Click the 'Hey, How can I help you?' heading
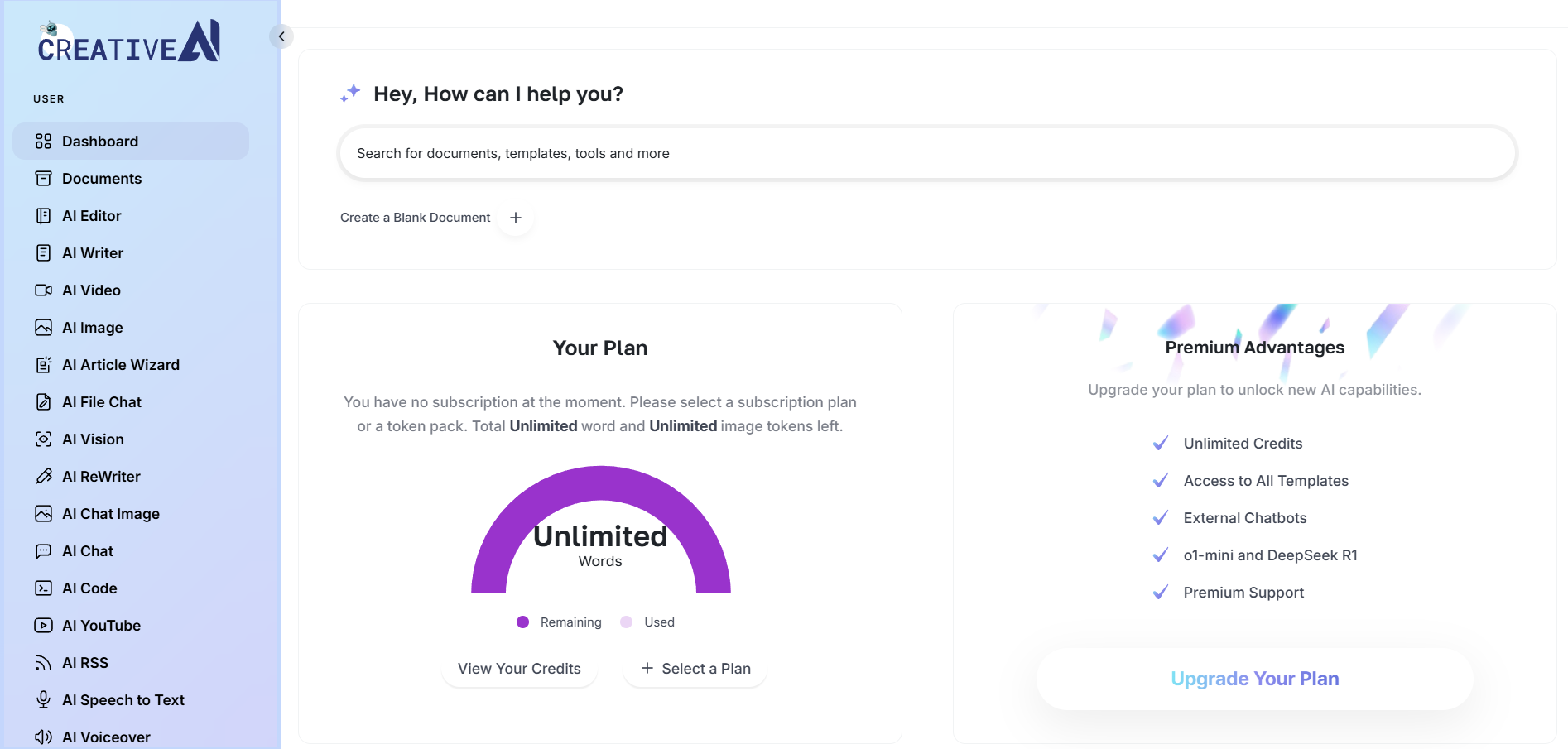This screenshot has height=749, width=1568. coord(498,94)
